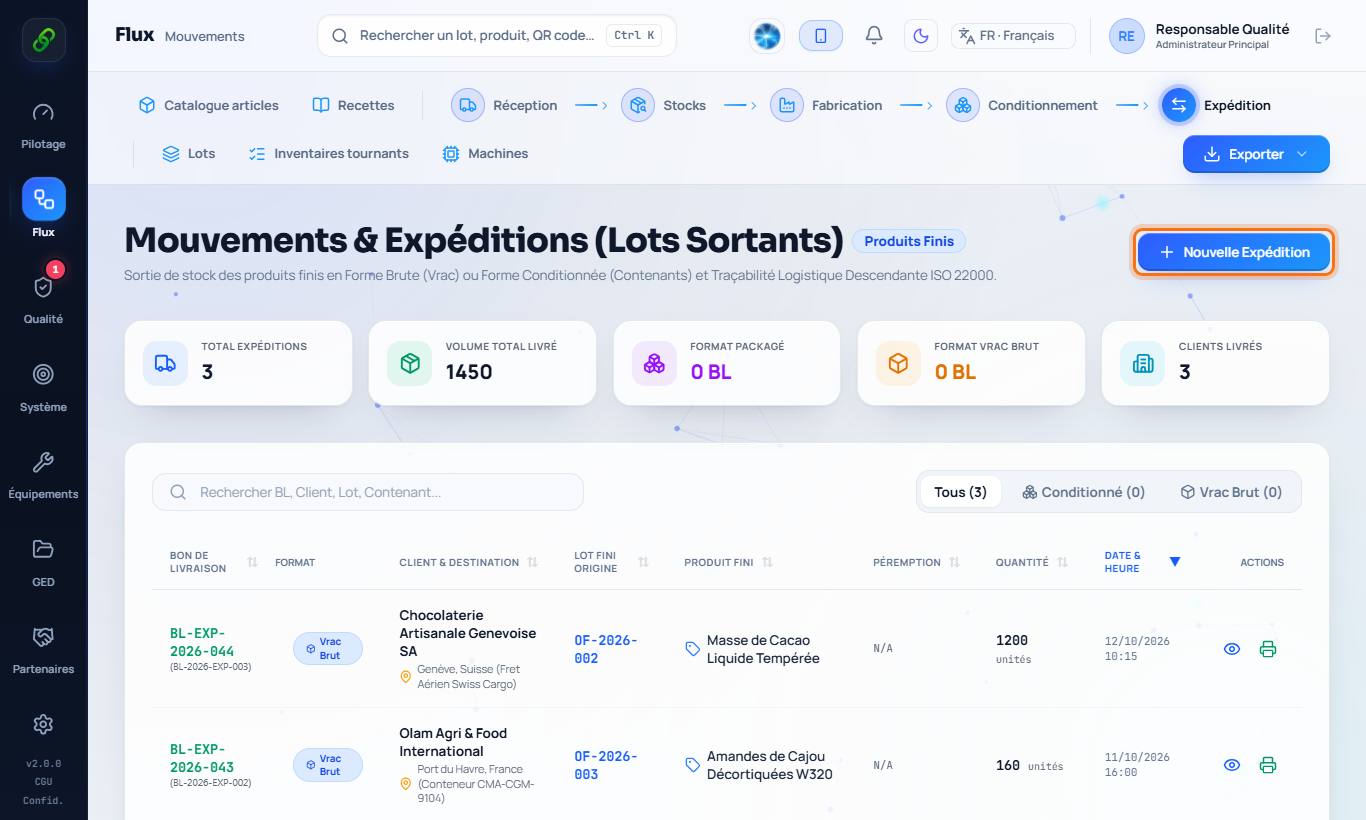
Task: Sort by Client & Destination column
Action: [x=468, y=562]
